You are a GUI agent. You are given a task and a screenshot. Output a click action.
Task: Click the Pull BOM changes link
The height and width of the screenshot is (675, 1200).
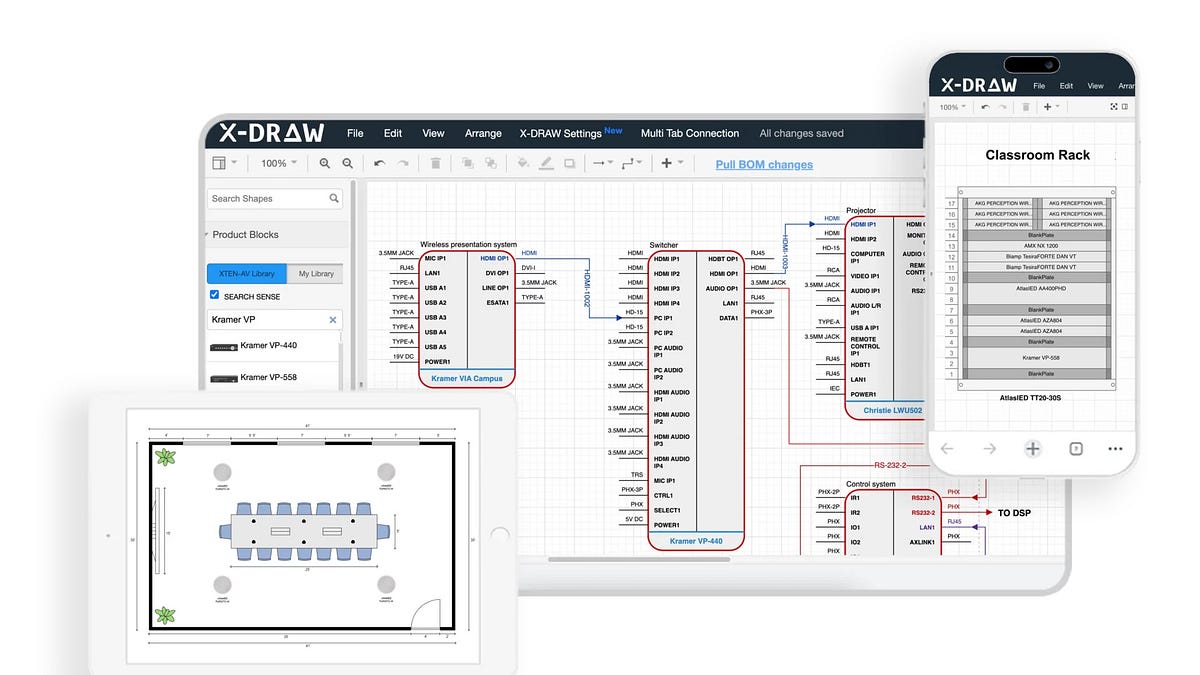click(764, 164)
